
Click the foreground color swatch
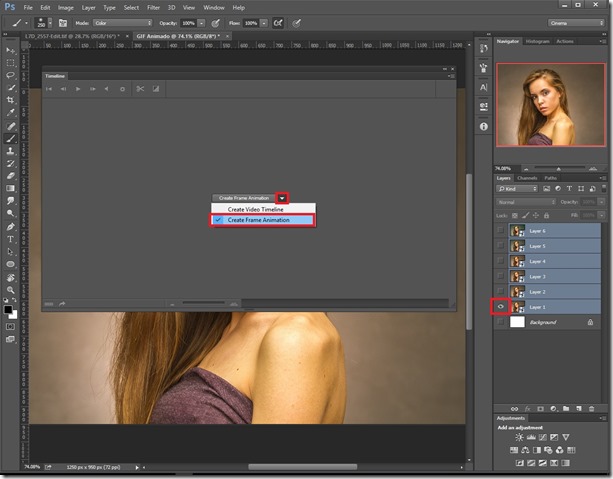[7, 309]
